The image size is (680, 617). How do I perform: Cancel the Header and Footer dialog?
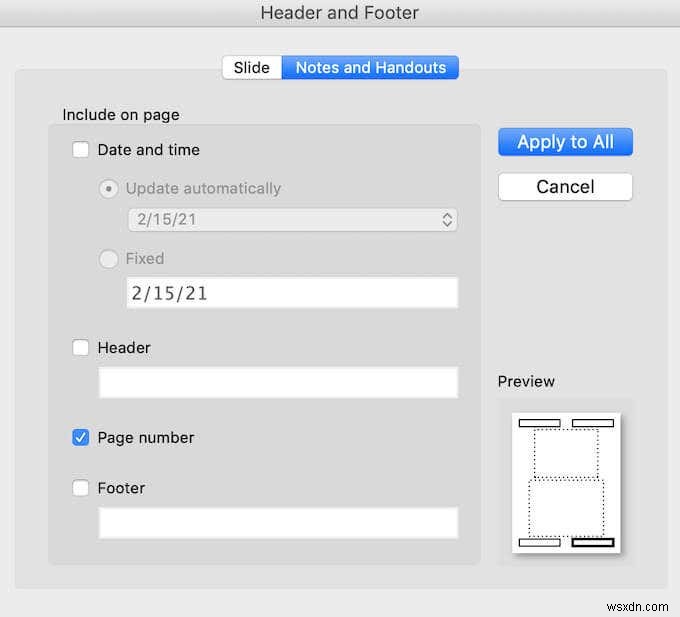pyautogui.click(x=565, y=187)
